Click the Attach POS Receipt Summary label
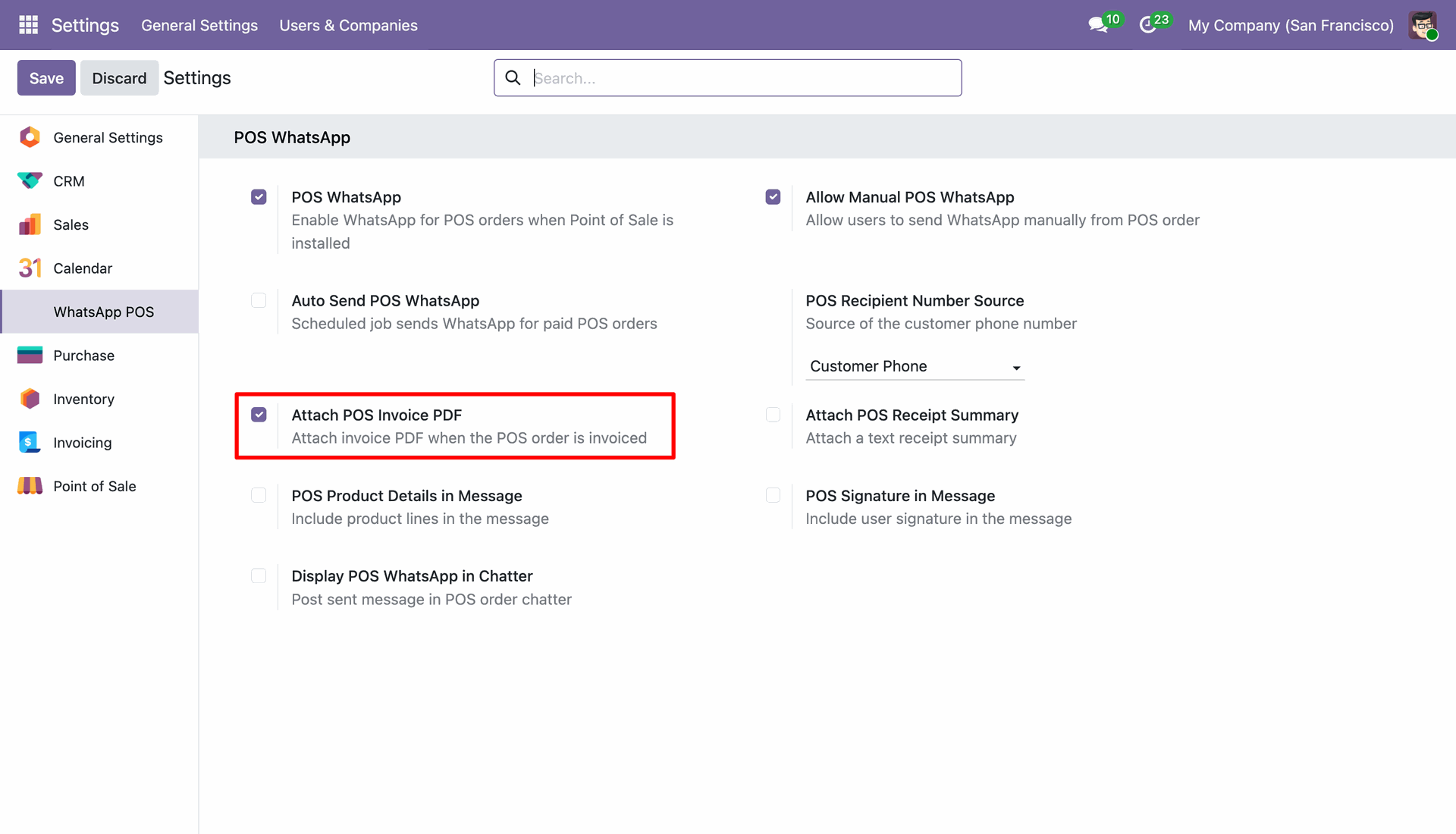 (x=912, y=415)
